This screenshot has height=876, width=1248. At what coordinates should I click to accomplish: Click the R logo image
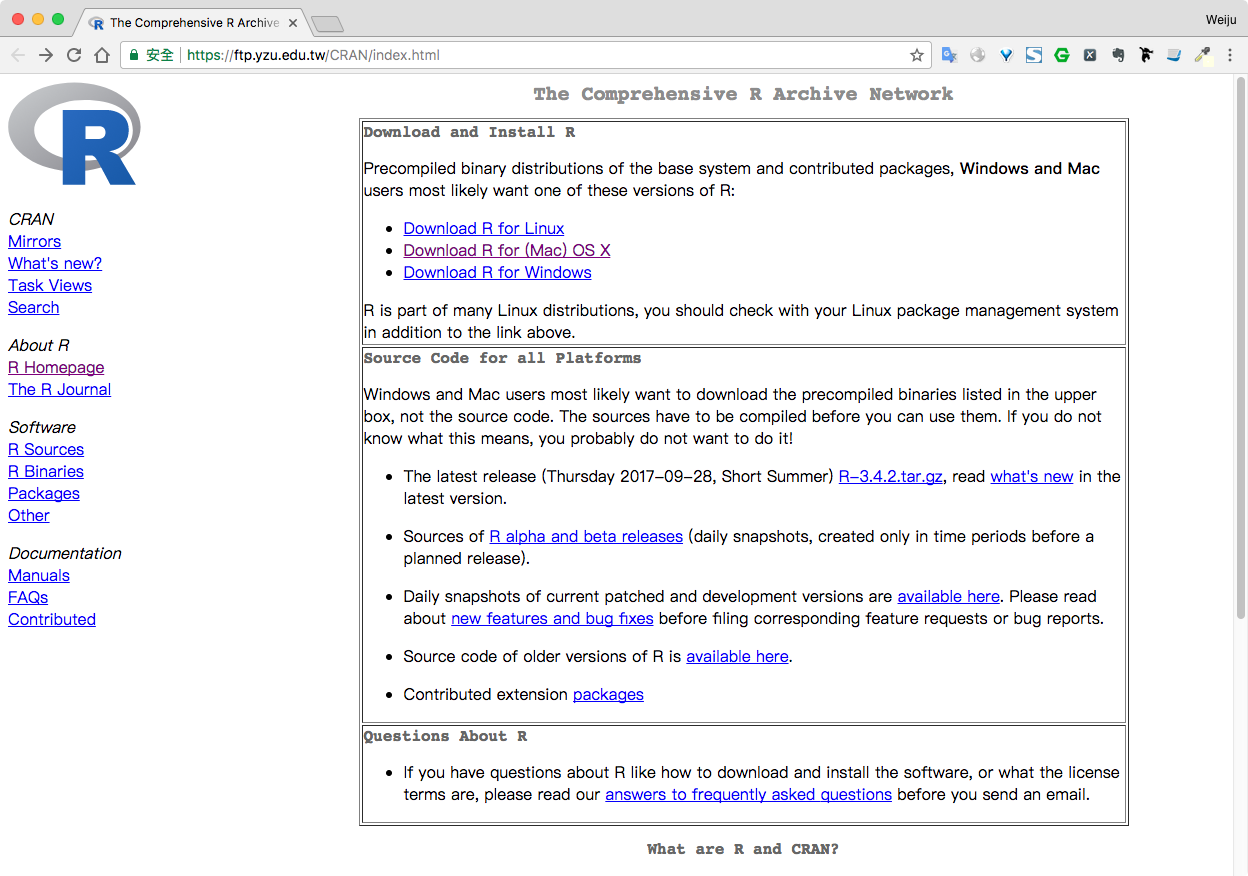pyautogui.click(x=73, y=134)
